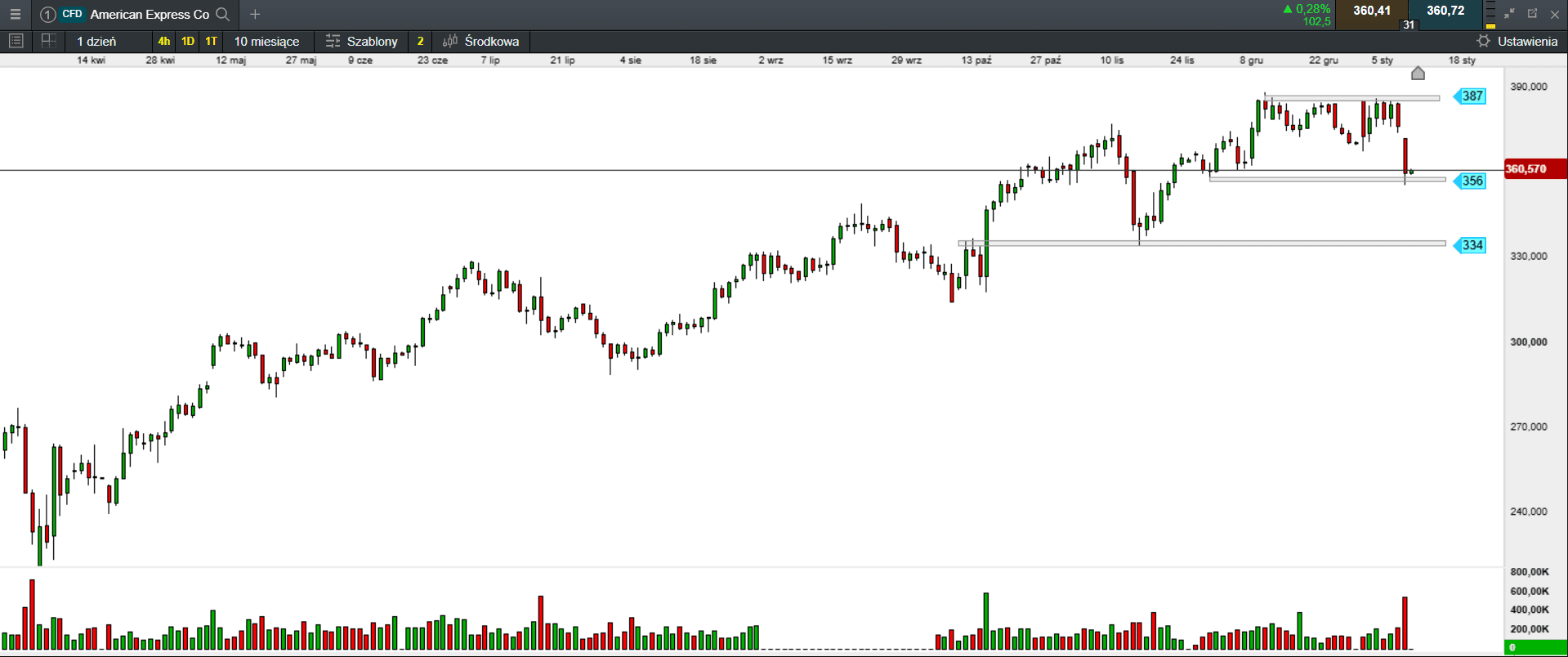Viewport: 1568px width, 657px height.
Task: Open the hamburger main menu
Action: coord(15,14)
